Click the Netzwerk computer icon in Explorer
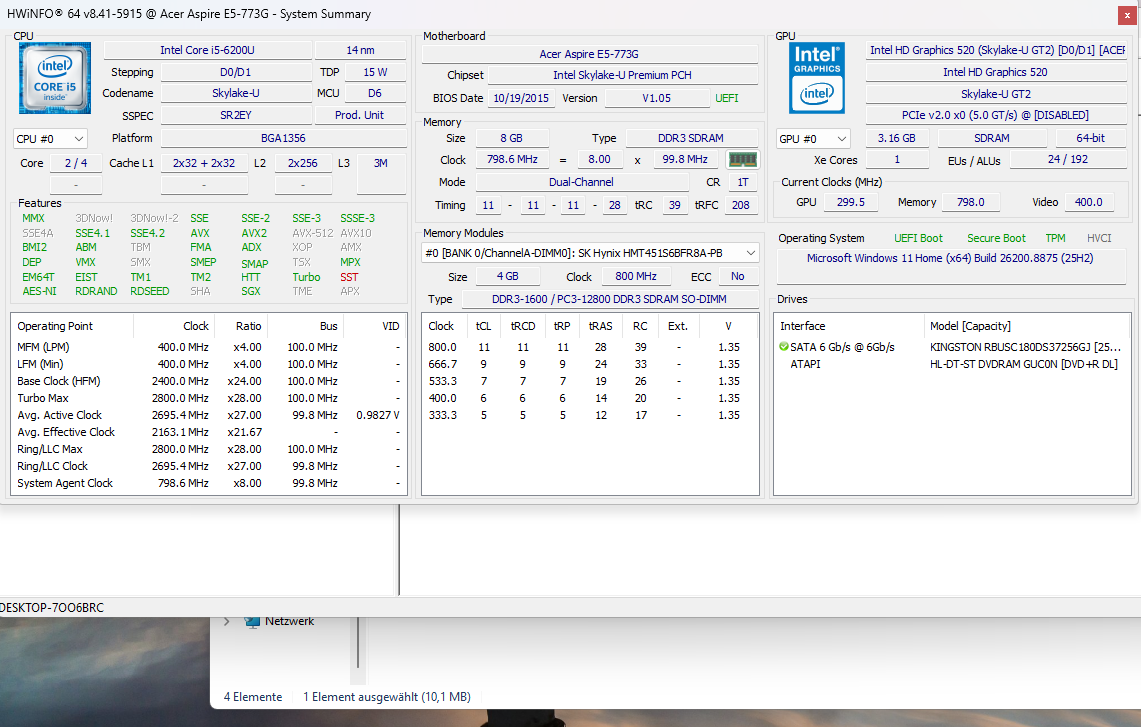 [252, 621]
